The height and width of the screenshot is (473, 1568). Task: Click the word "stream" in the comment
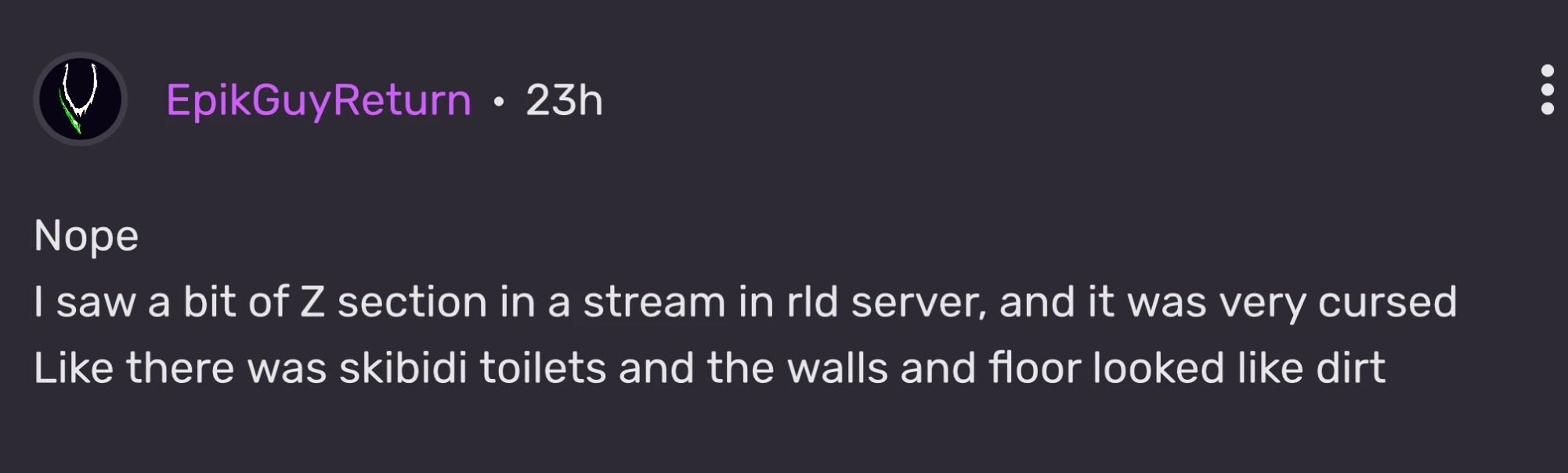point(654,302)
